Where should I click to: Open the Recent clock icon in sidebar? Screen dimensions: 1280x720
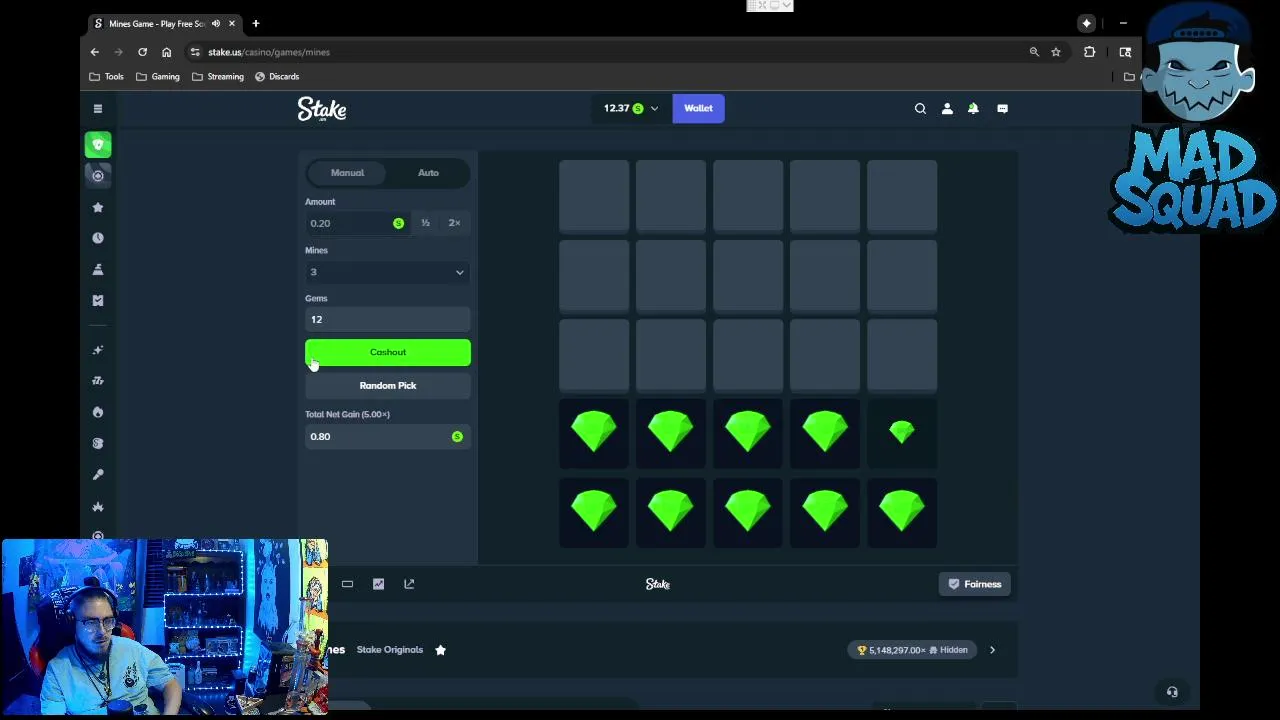click(x=98, y=238)
